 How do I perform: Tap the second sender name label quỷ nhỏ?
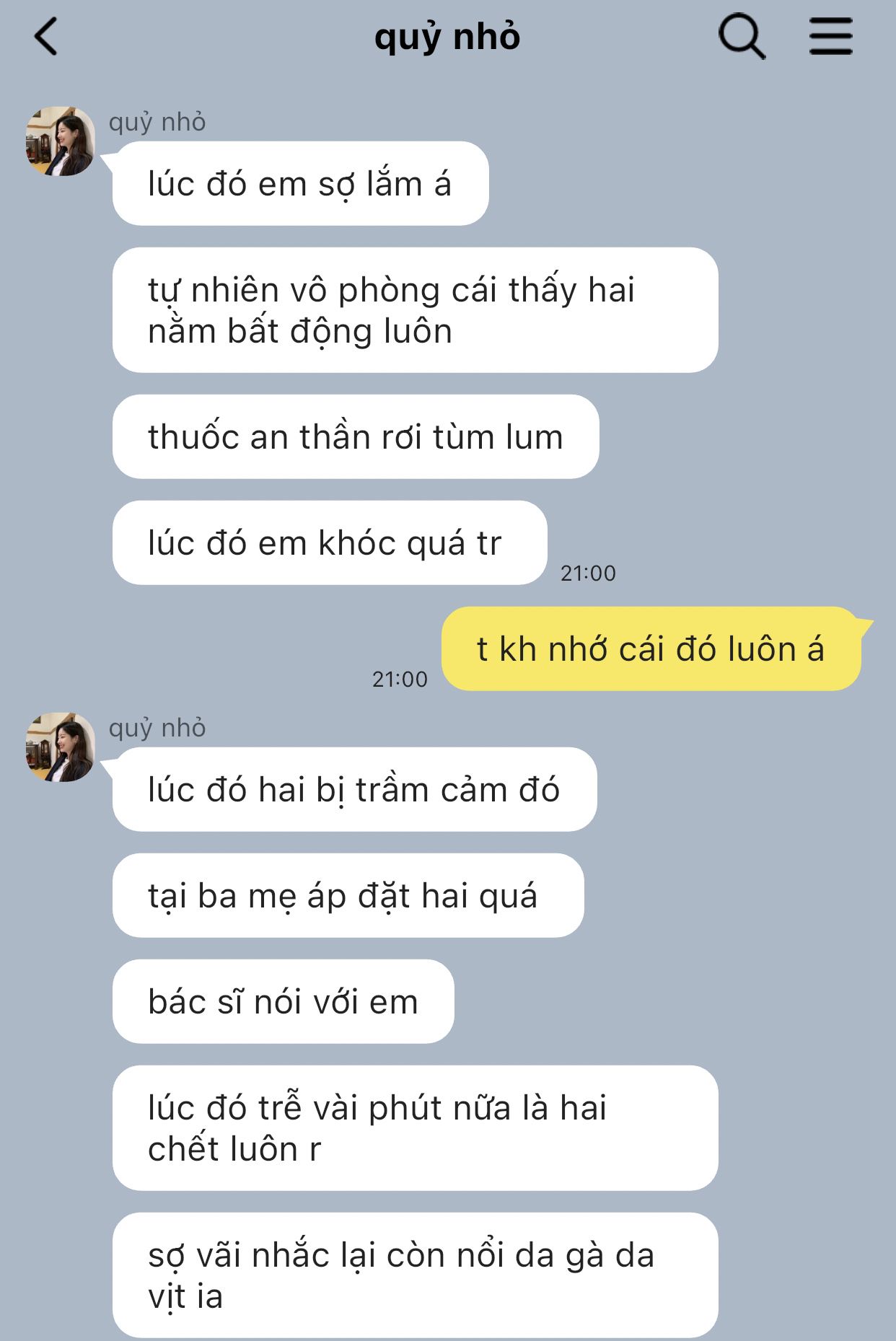(x=157, y=729)
